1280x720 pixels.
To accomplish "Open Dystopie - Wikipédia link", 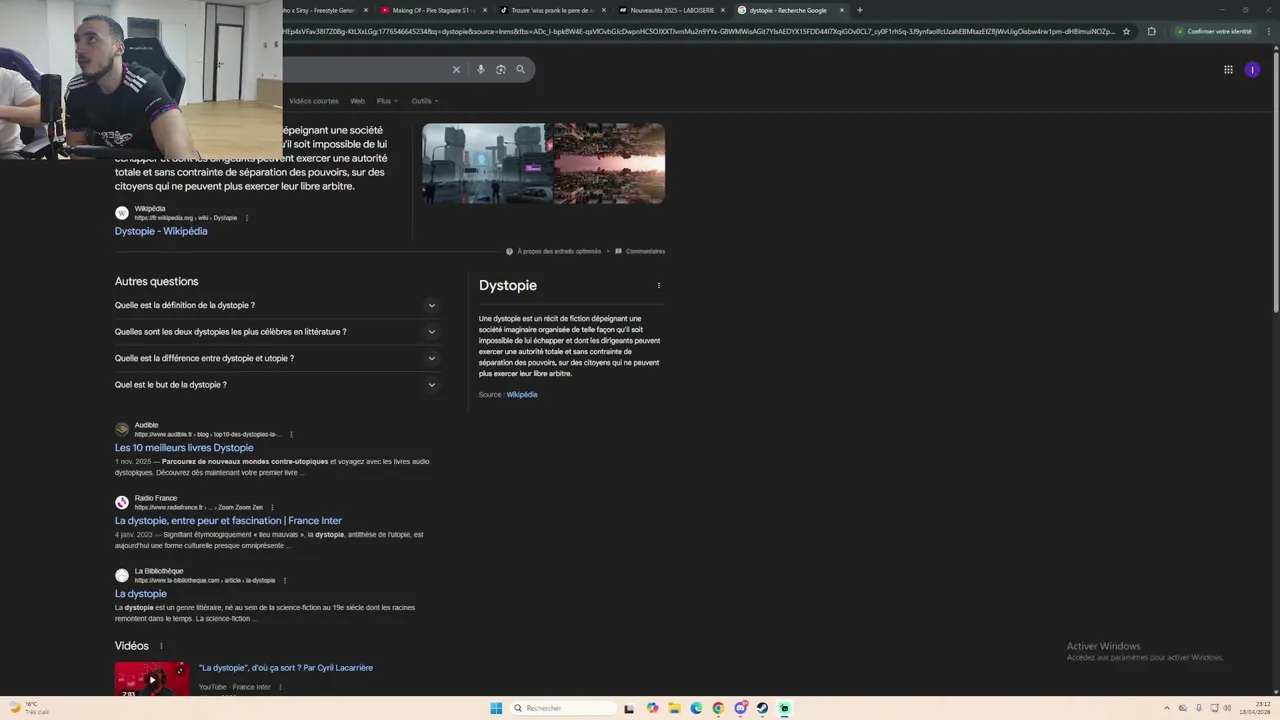I will tap(161, 231).
